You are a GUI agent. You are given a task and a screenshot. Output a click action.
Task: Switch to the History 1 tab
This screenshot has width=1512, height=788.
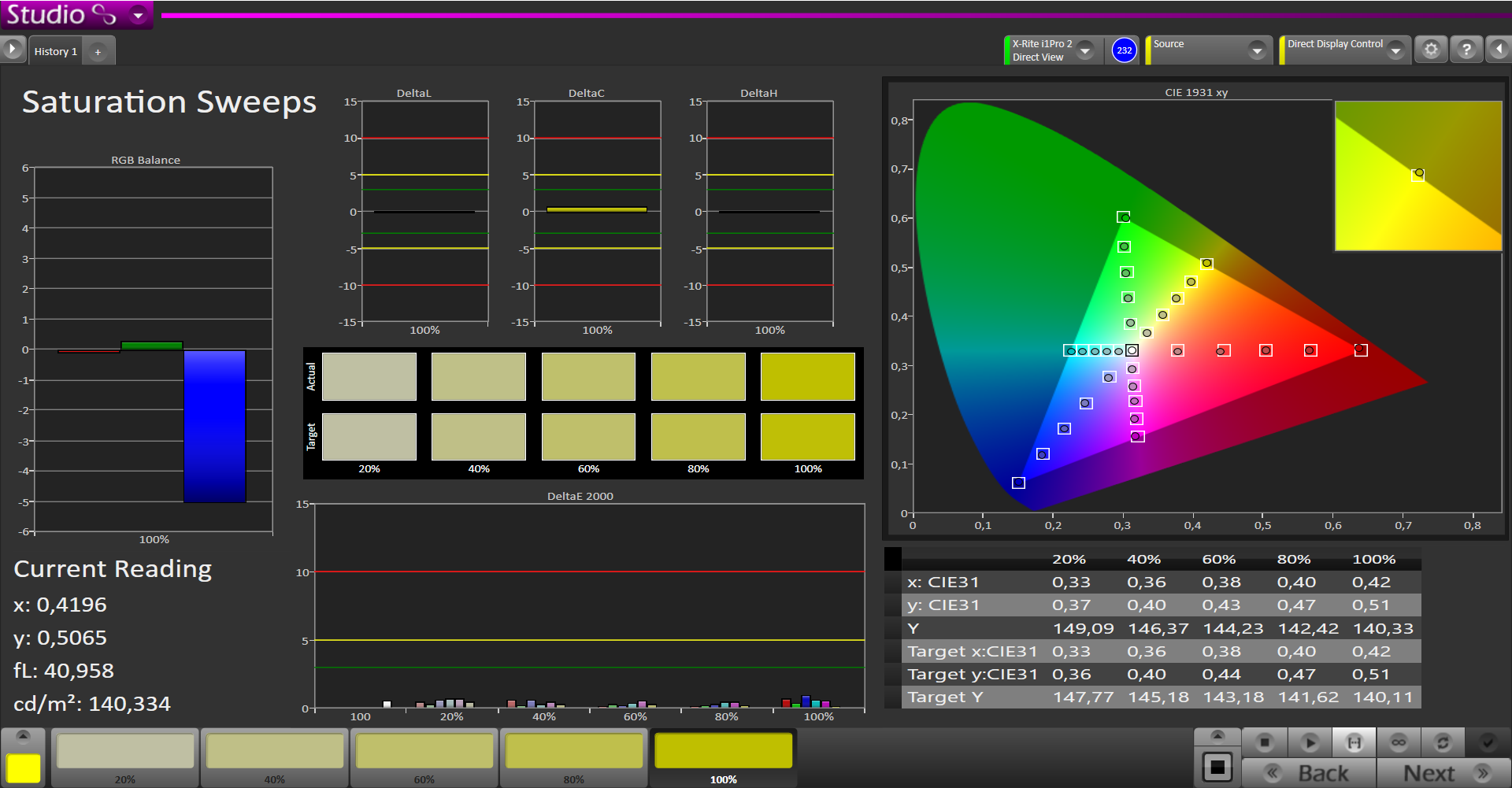56,52
